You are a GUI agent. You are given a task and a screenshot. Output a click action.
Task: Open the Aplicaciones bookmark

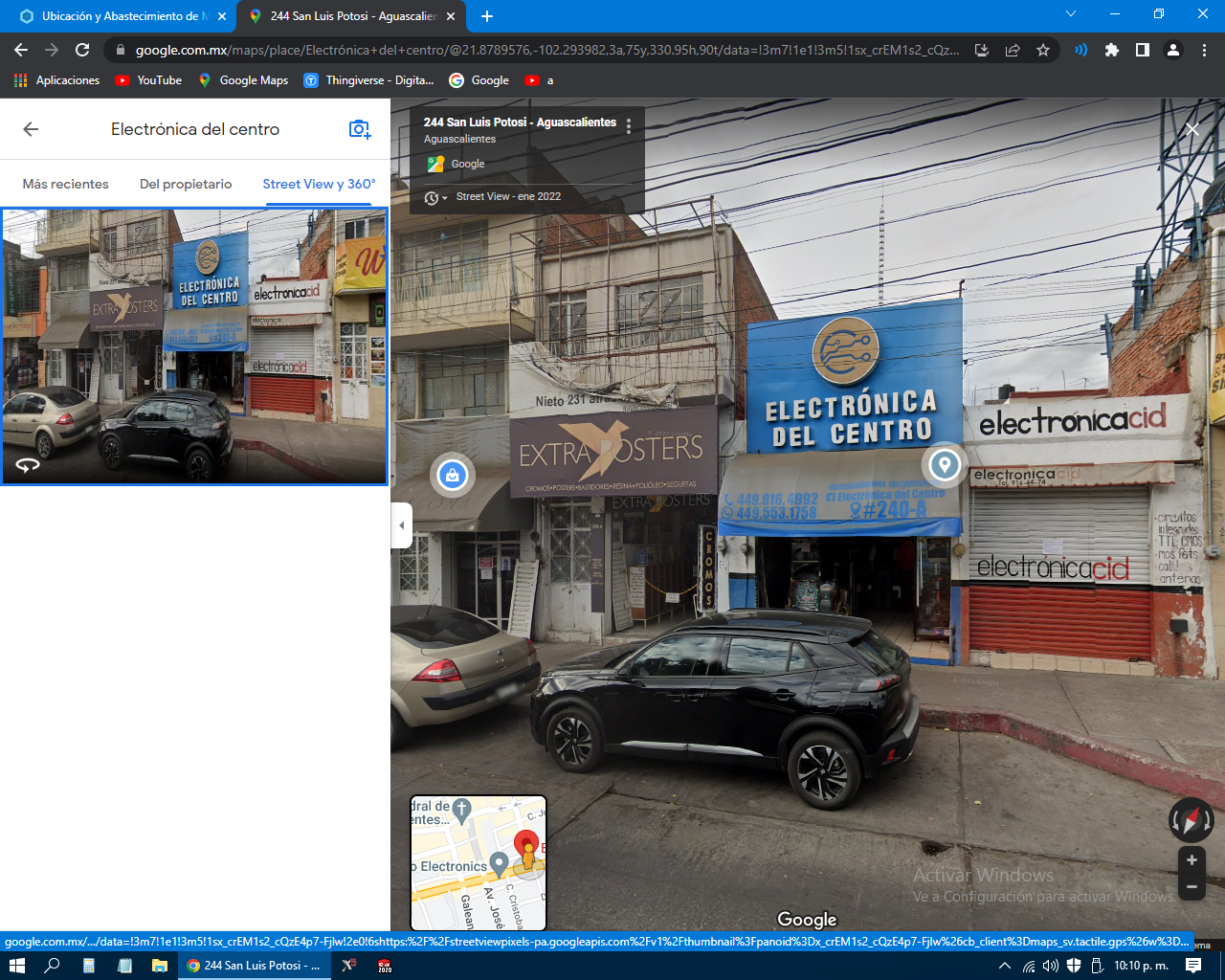[57, 80]
